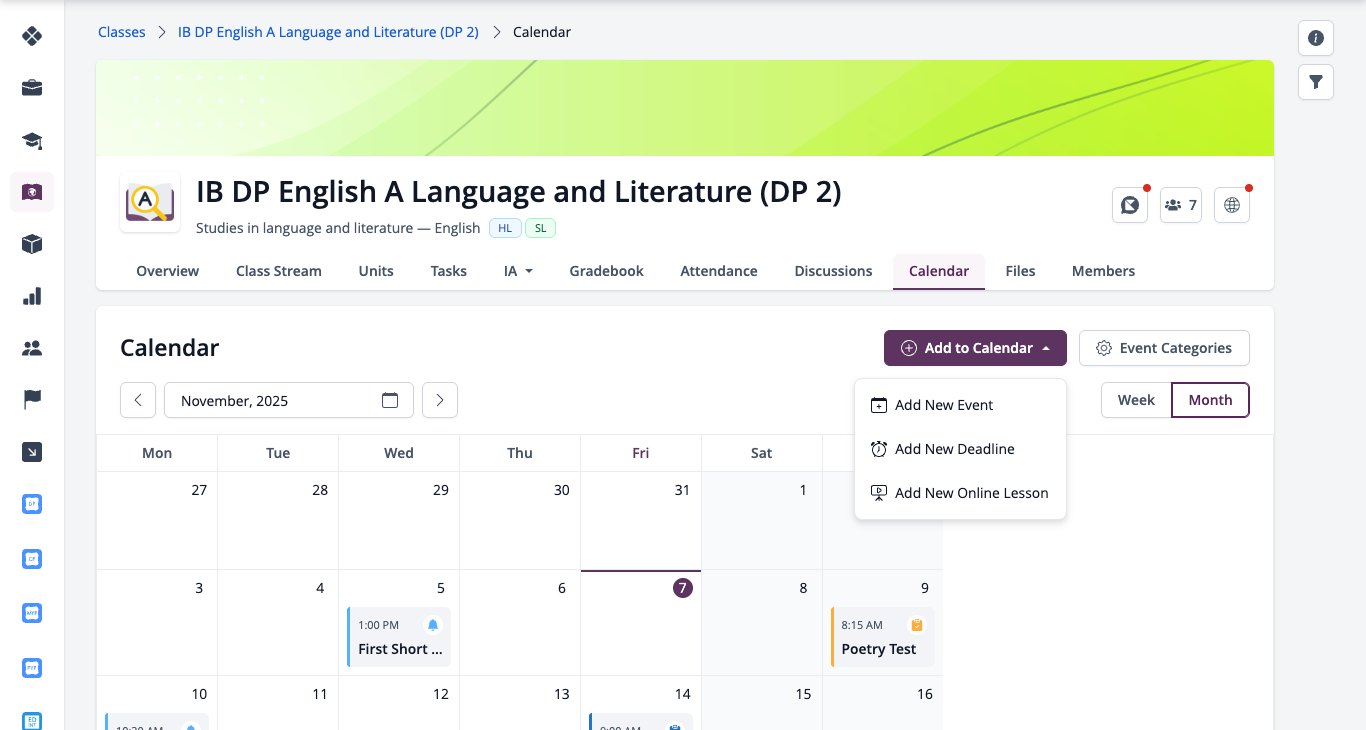
Task: Open the Units tab
Action: [x=376, y=271]
